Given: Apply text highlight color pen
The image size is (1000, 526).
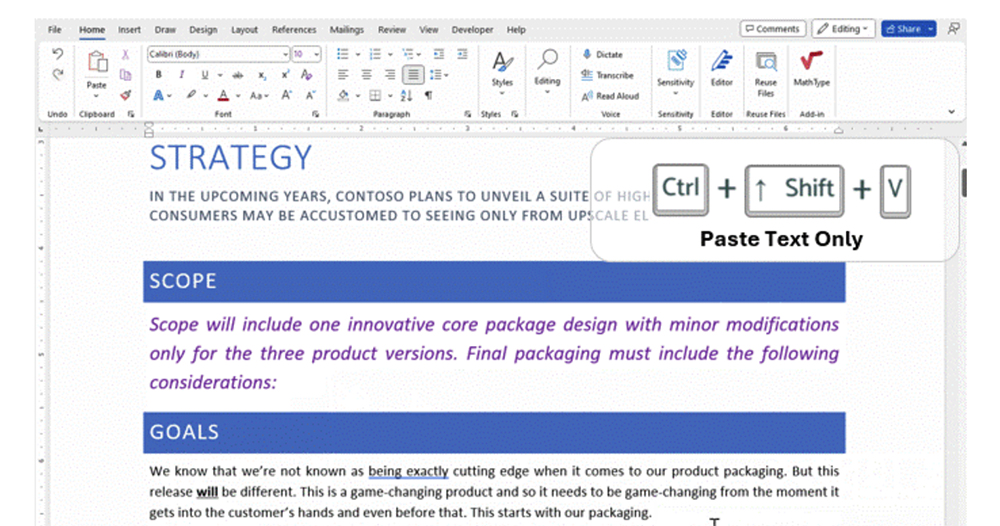Looking at the screenshot, I should point(191,96).
